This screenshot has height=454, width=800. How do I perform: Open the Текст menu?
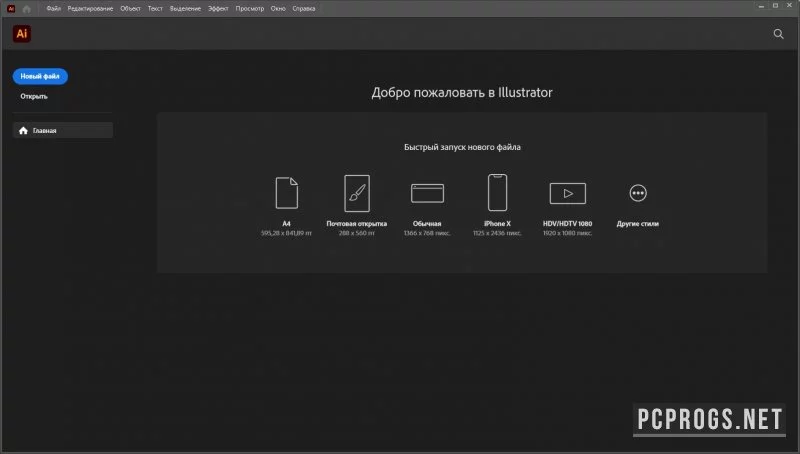tap(155, 9)
